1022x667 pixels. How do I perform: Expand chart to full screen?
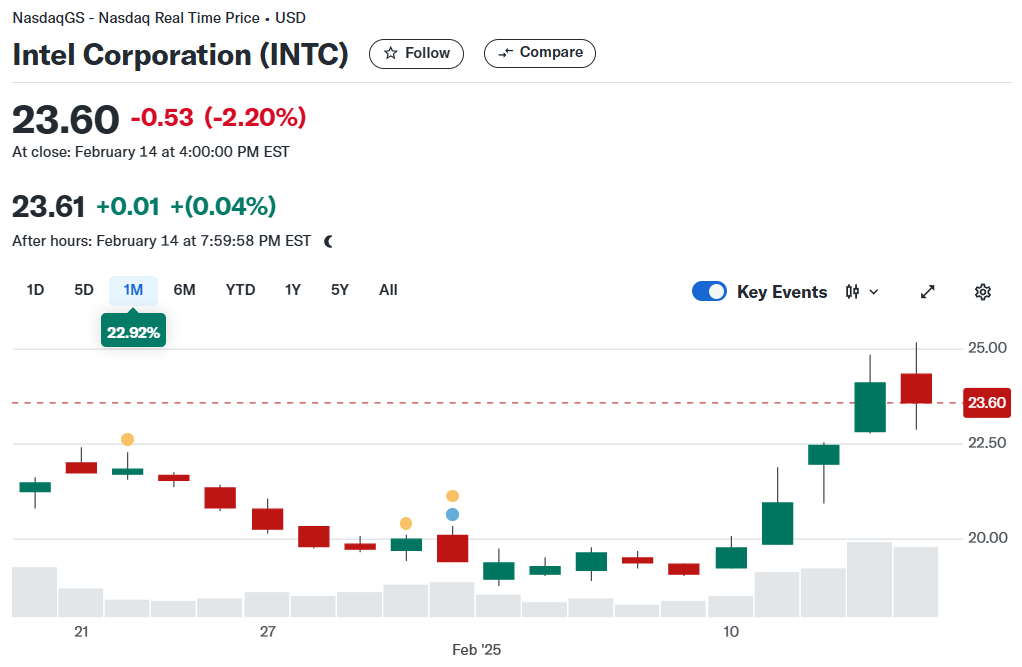tap(927, 291)
